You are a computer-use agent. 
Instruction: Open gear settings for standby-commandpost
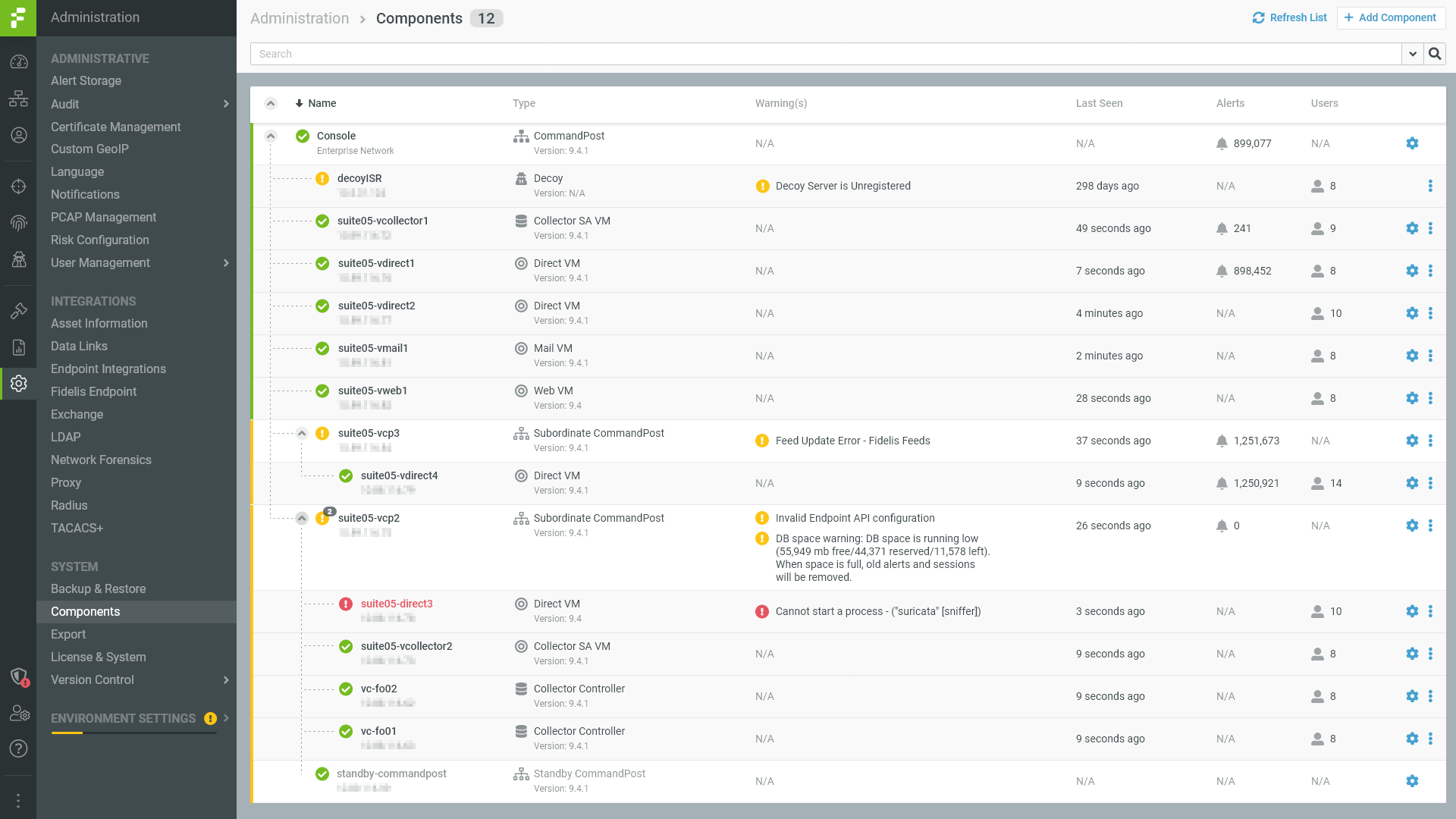point(1412,781)
